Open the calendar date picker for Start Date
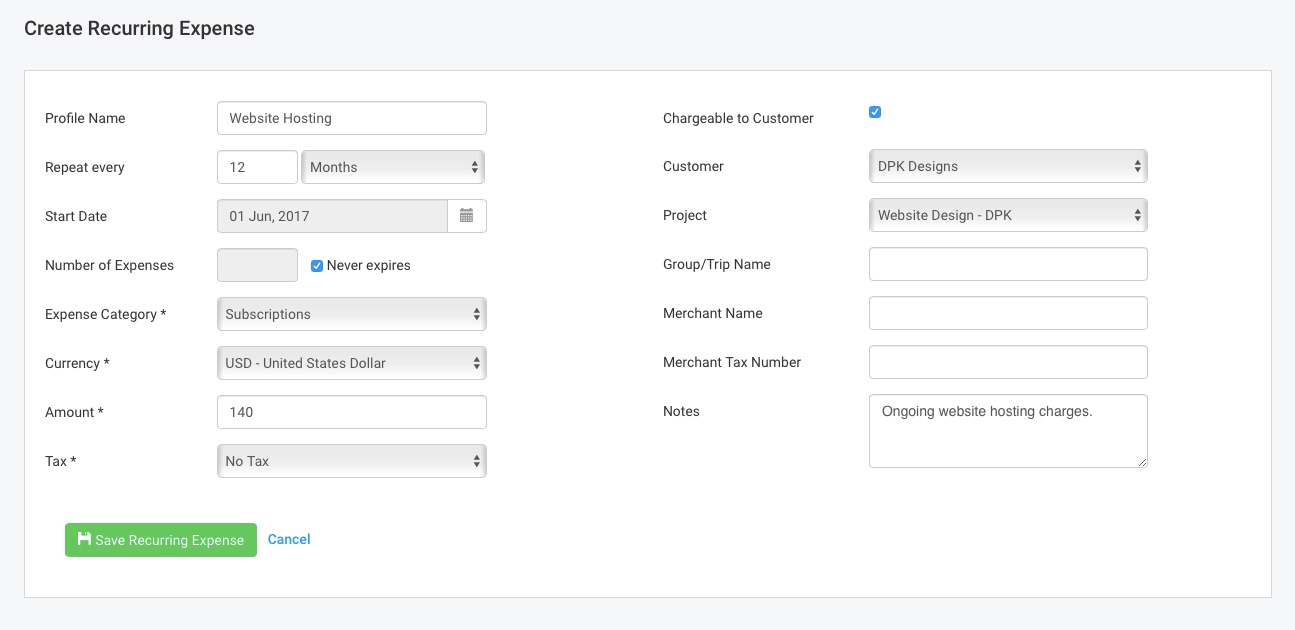The width and height of the screenshot is (1295, 630). click(x=466, y=215)
